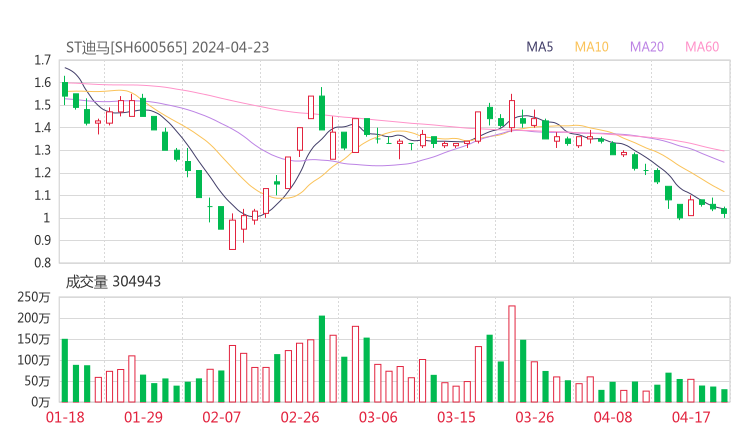Select the 1.6 price axis label
740x440 pixels.
pos(42,83)
